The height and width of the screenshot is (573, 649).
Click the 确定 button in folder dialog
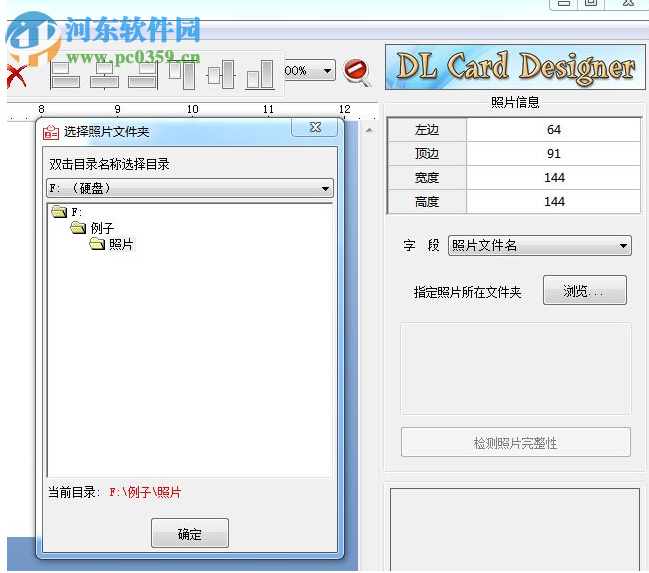point(190,533)
